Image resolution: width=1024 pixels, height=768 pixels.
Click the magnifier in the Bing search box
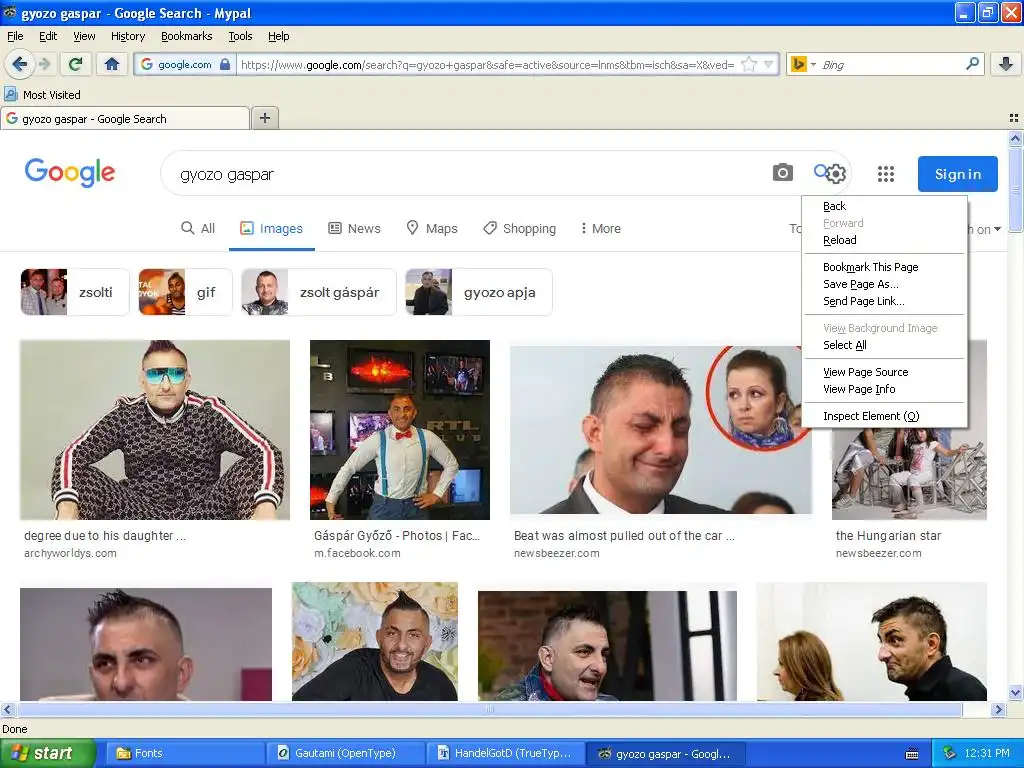(x=972, y=64)
